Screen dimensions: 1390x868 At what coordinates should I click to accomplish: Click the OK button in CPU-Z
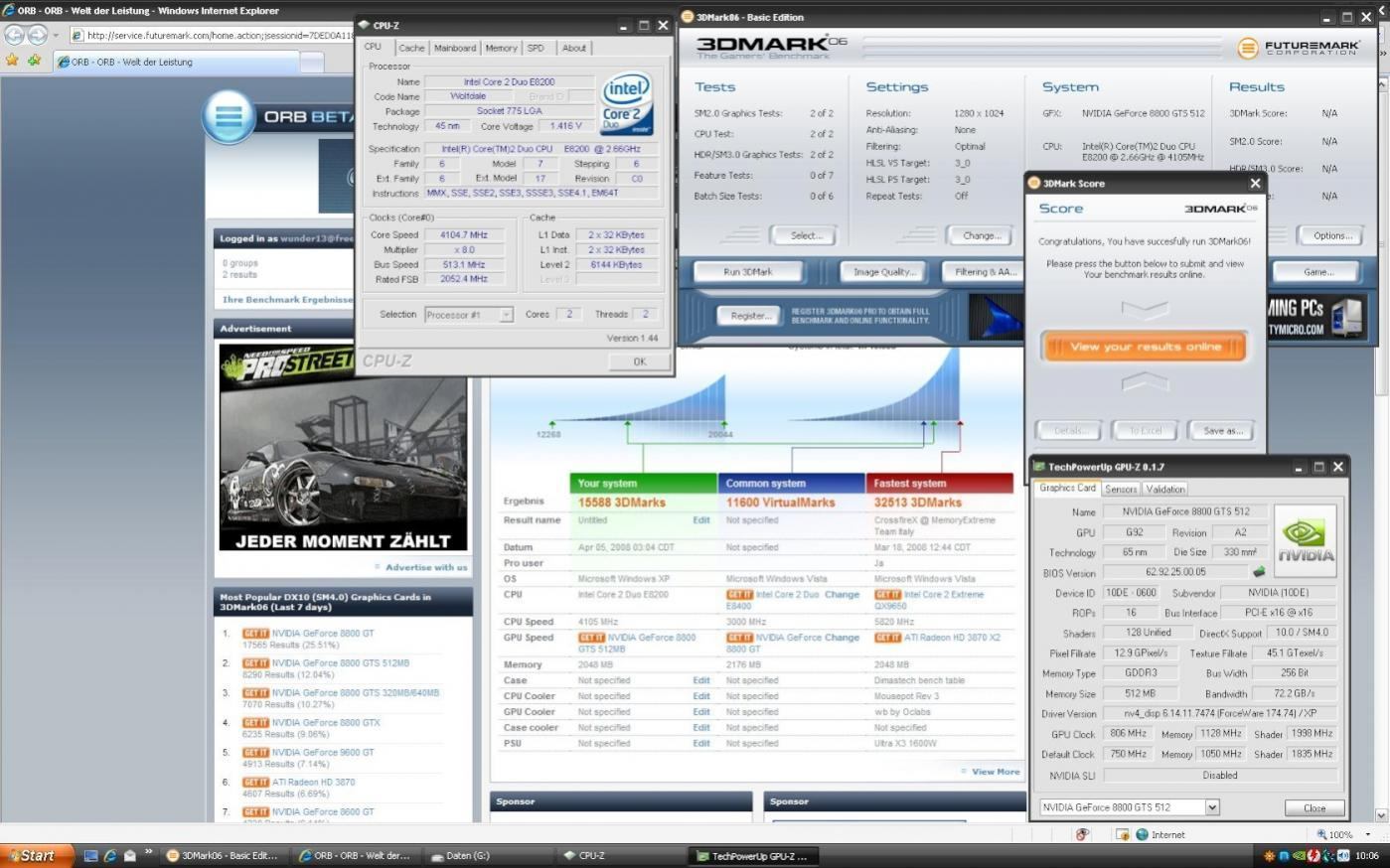tap(640, 362)
